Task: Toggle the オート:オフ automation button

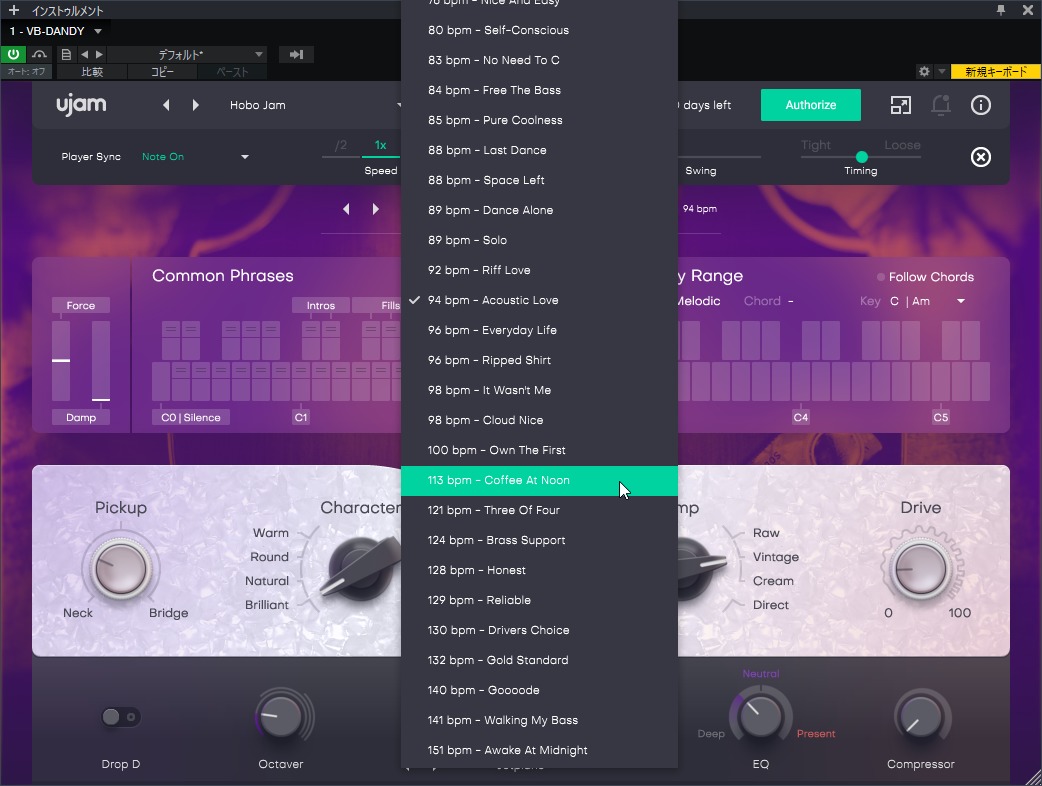Action: (27, 71)
